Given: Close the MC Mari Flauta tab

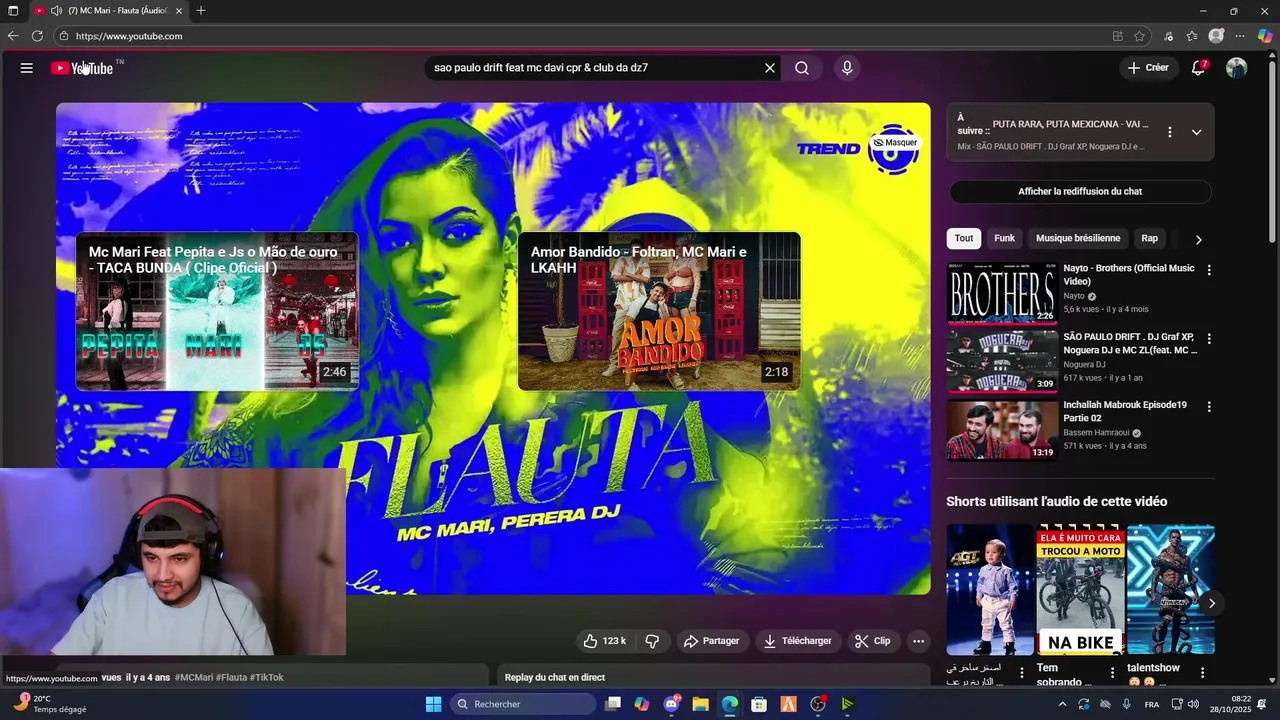Looking at the screenshot, I should 179,11.
